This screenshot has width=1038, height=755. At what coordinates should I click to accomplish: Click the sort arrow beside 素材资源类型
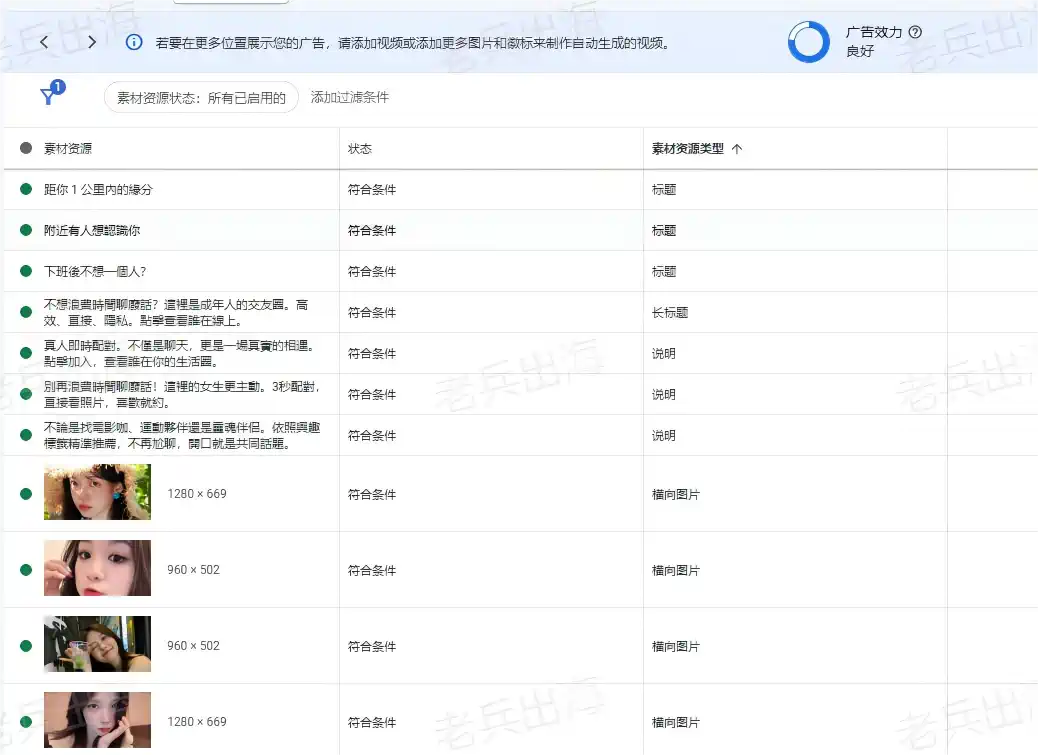pos(737,149)
